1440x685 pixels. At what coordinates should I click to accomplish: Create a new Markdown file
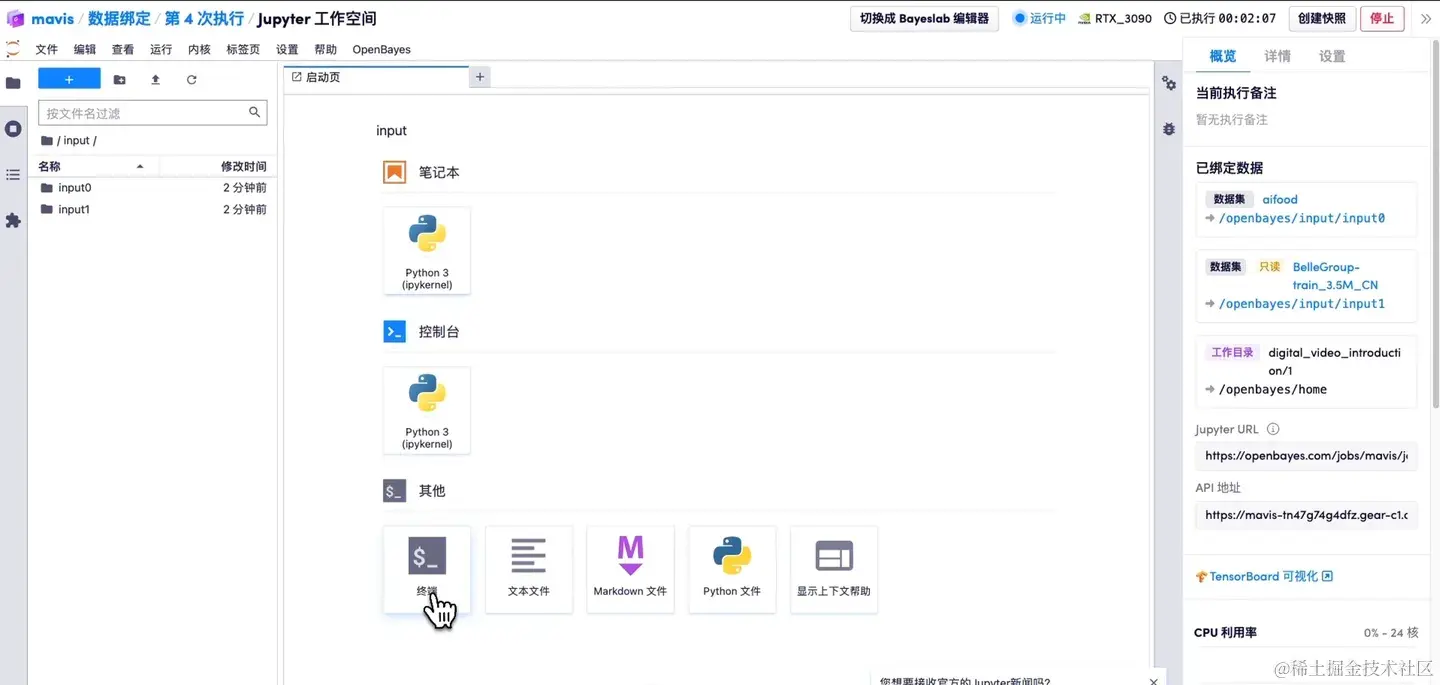click(x=630, y=569)
